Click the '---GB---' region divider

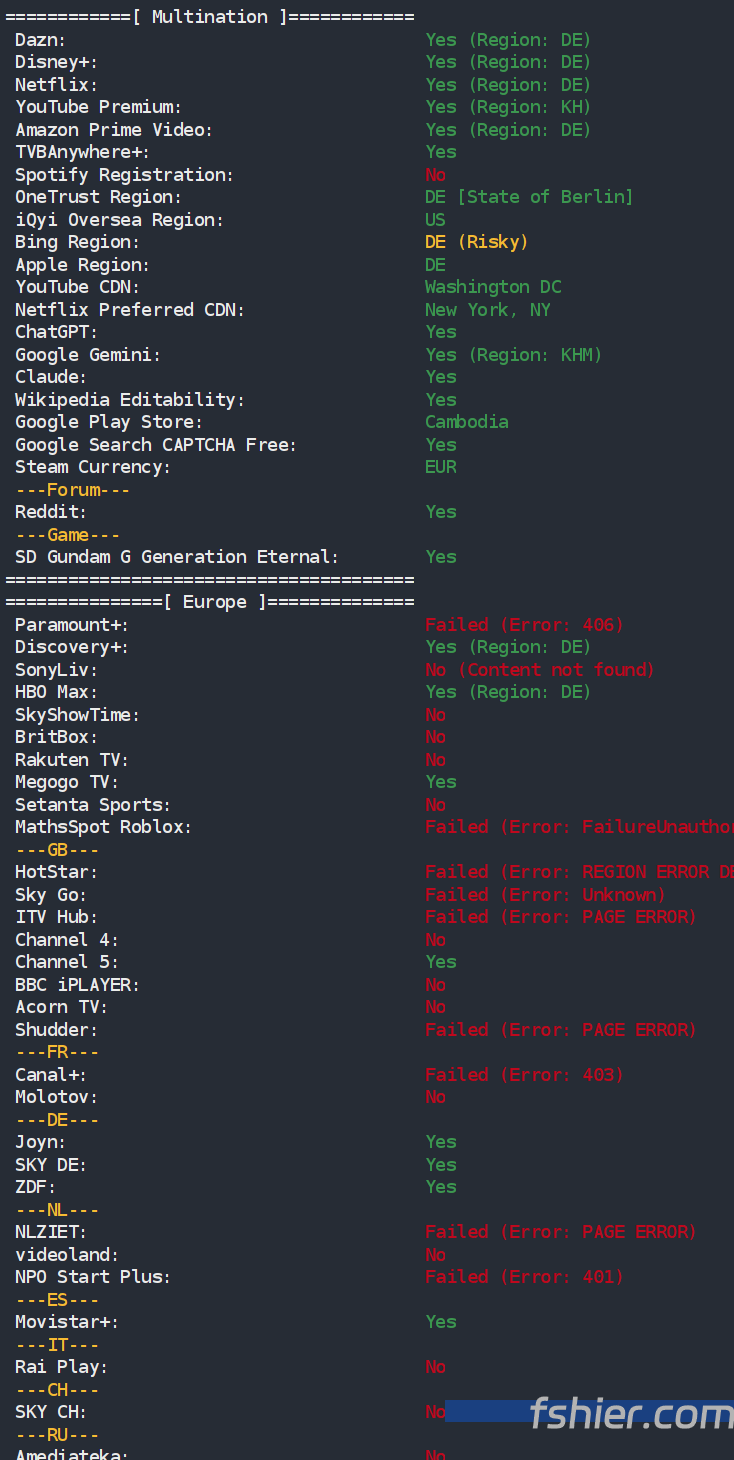coord(56,850)
